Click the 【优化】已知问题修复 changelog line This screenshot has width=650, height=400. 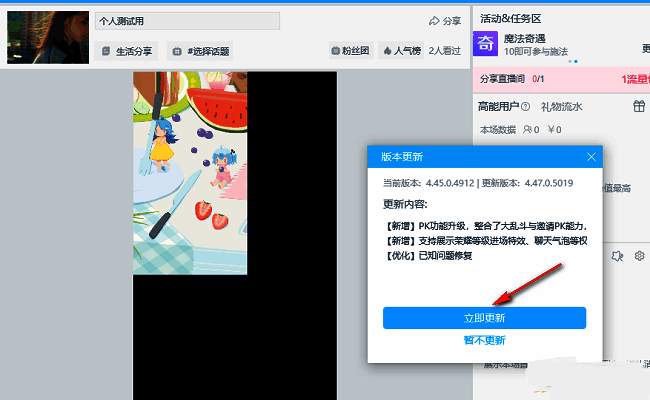coord(428,255)
